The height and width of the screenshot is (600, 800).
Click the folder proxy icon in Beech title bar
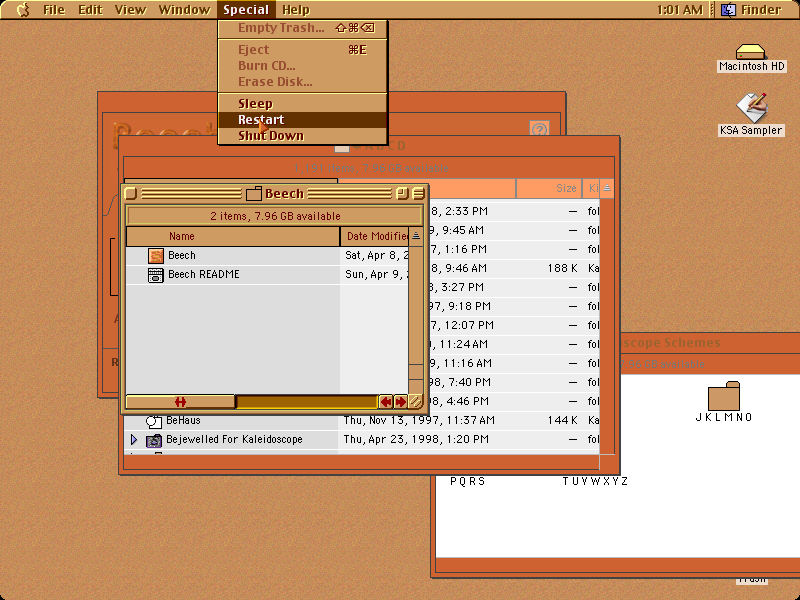point(254,194)
